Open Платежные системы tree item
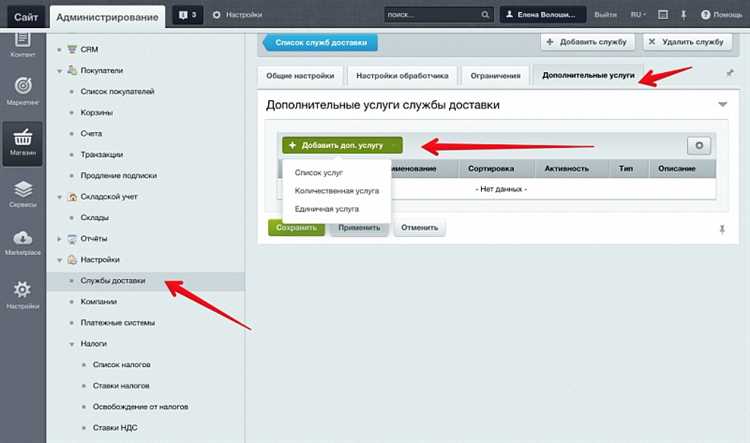The width and height of the screenshot is (750, 443). click(x=118, y=323)
